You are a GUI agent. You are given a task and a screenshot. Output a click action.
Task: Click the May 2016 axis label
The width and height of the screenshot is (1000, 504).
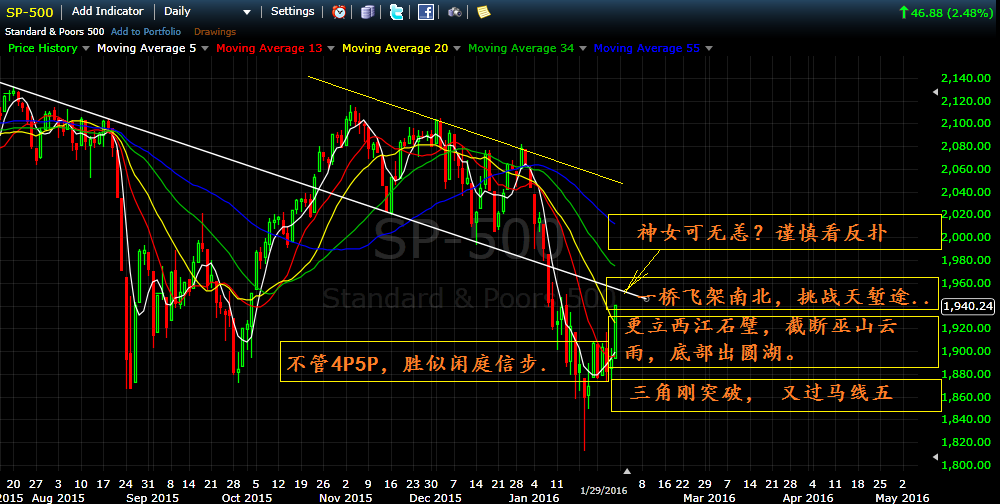coord(902,498)
